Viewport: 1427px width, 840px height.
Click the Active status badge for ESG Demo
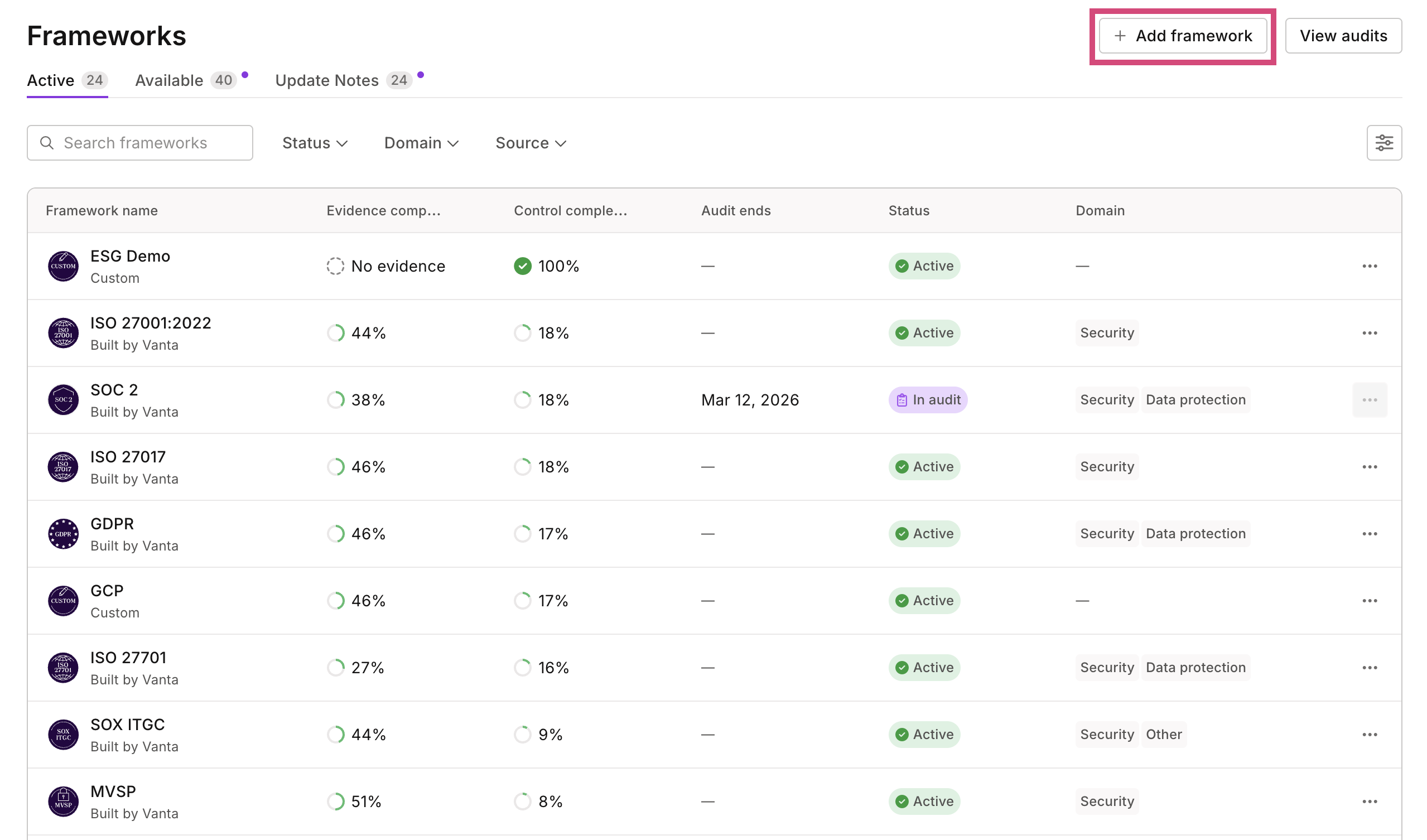pos(924,266)
